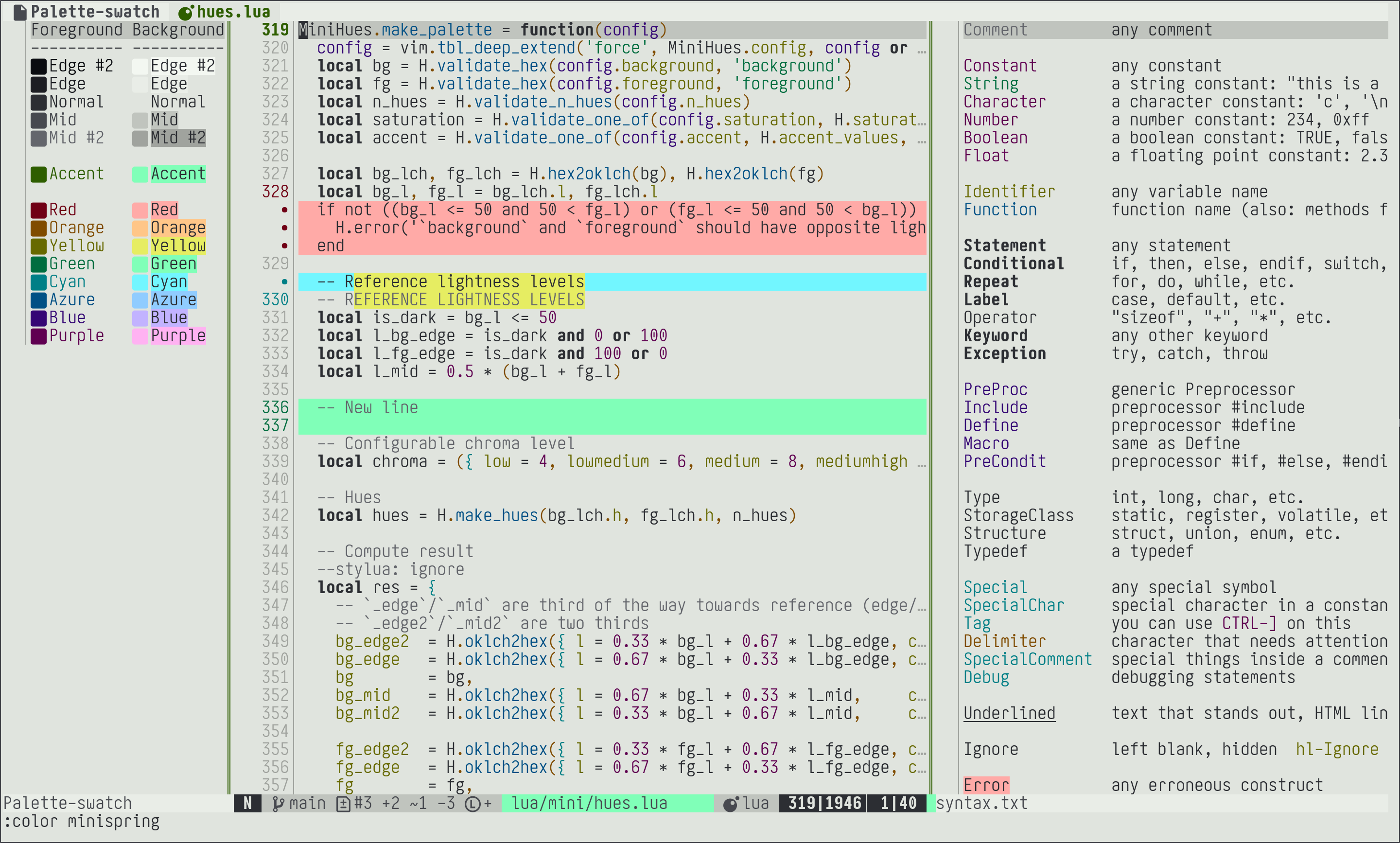Image resolution: width=1400 pixels, height=843 pixels.
Task: Click the hl-Ignore tag in syntax.txt
Action: (x=1336, y=749)
